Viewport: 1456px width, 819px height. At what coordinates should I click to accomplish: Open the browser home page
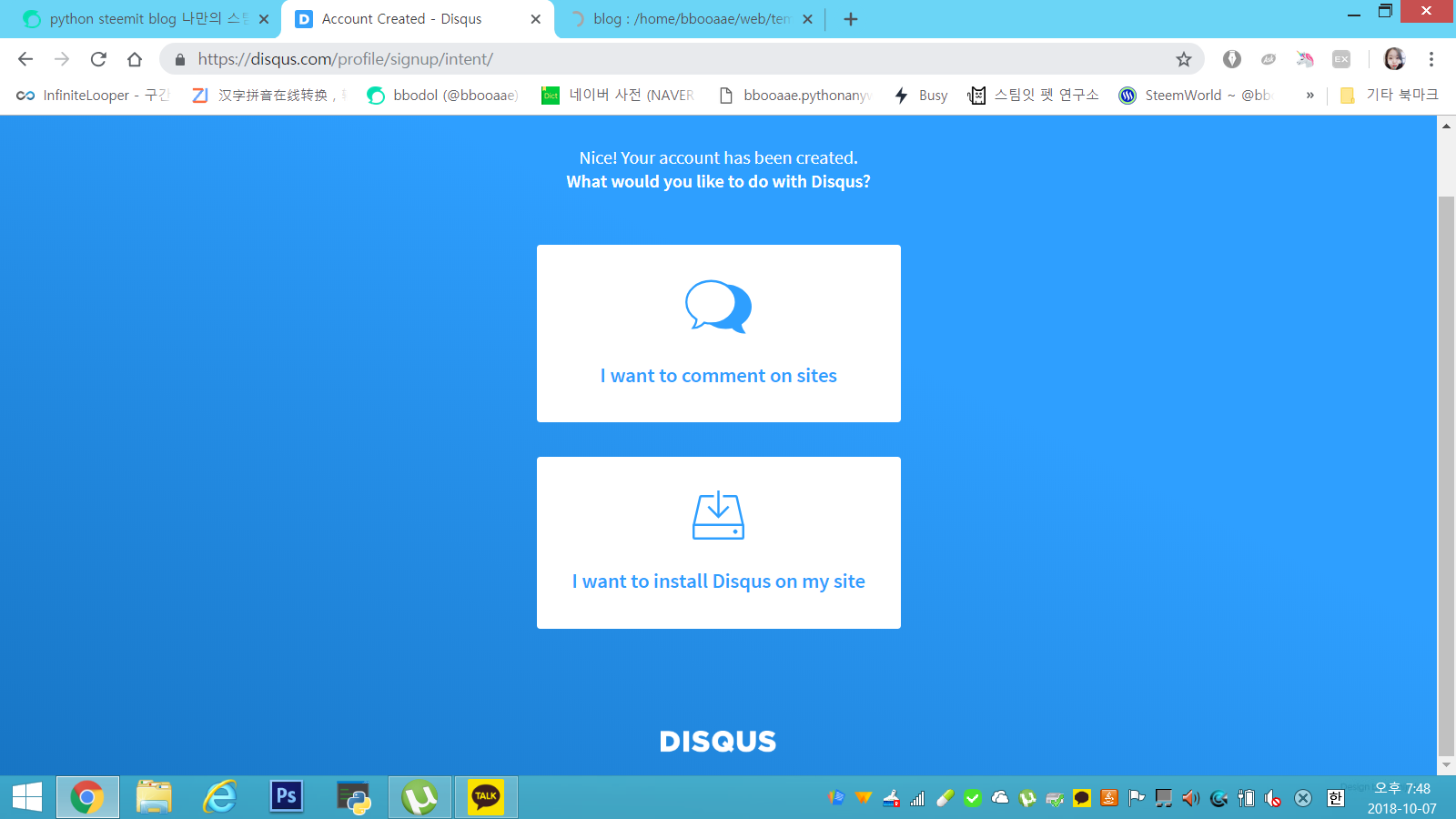click(x=135, y=59)
